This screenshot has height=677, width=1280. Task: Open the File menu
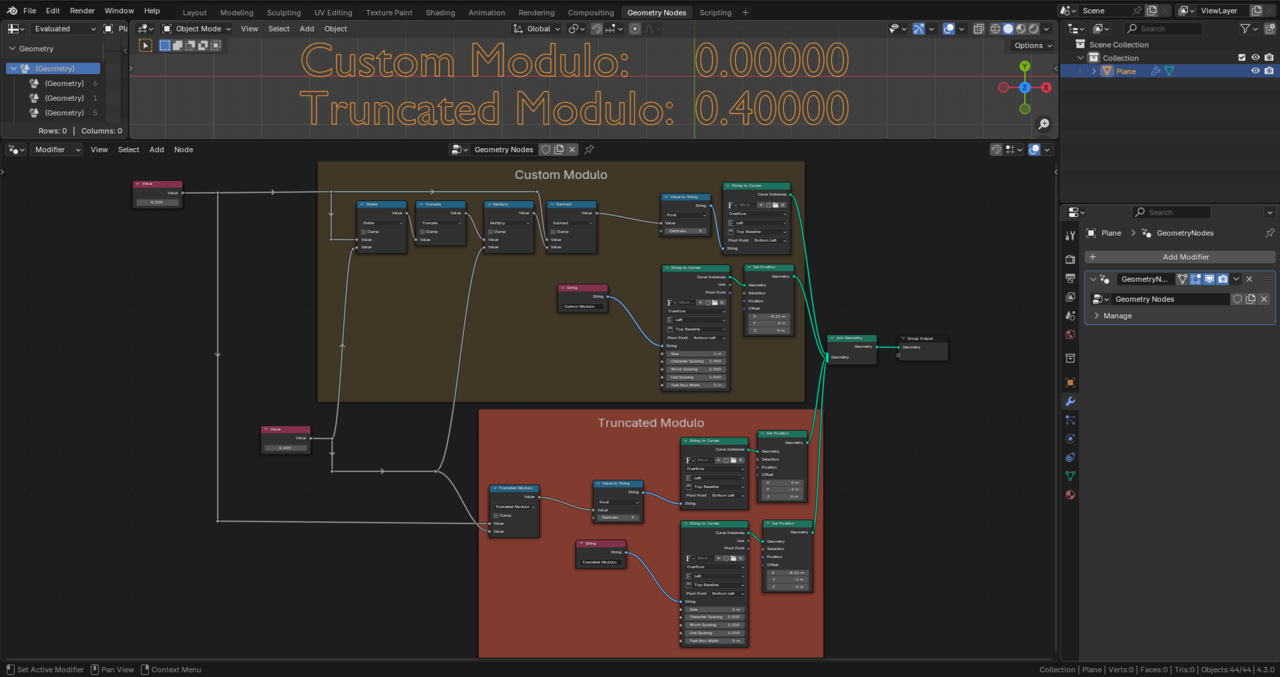pyautogui.click(x=30, y=11)
